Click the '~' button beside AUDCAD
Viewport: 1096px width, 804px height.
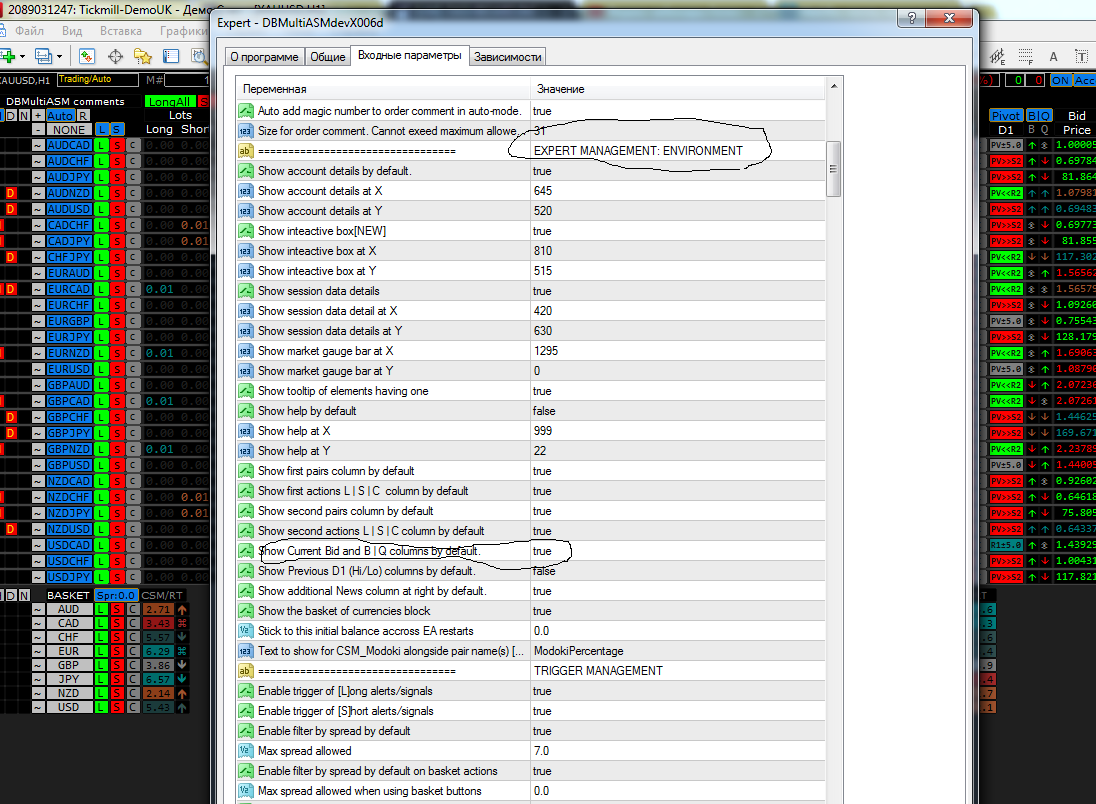tap(38, 145)
